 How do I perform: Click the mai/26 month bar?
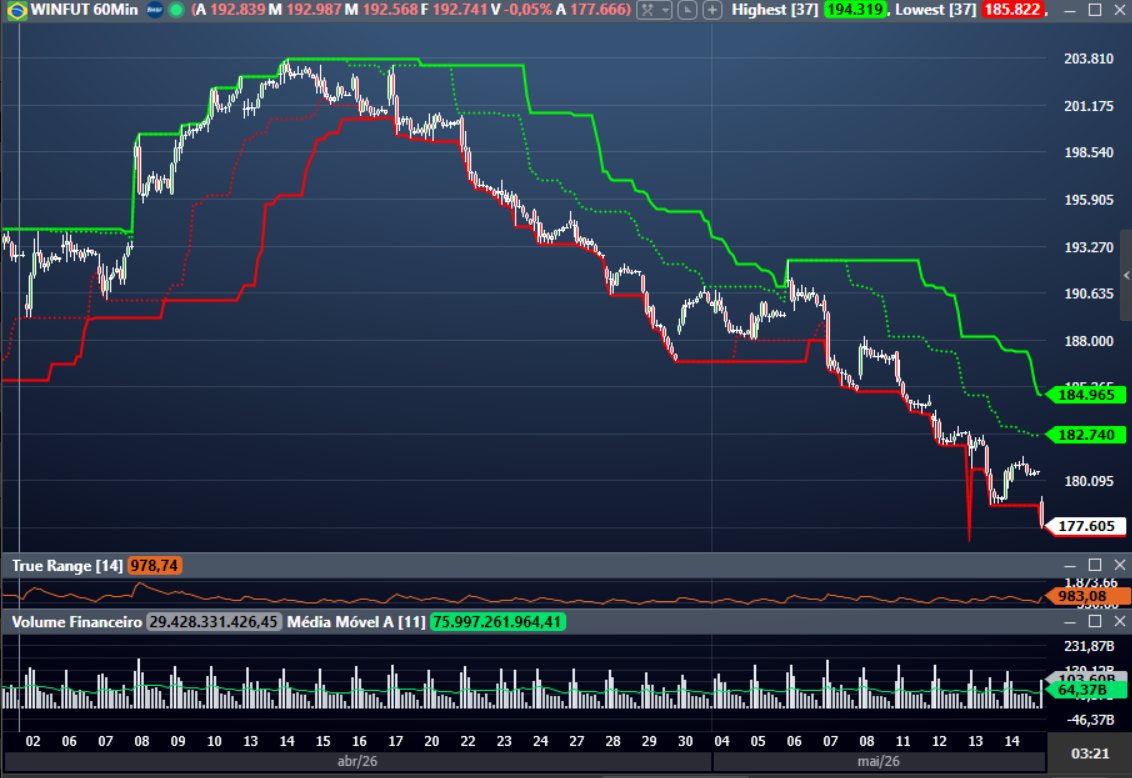(879, 761)
